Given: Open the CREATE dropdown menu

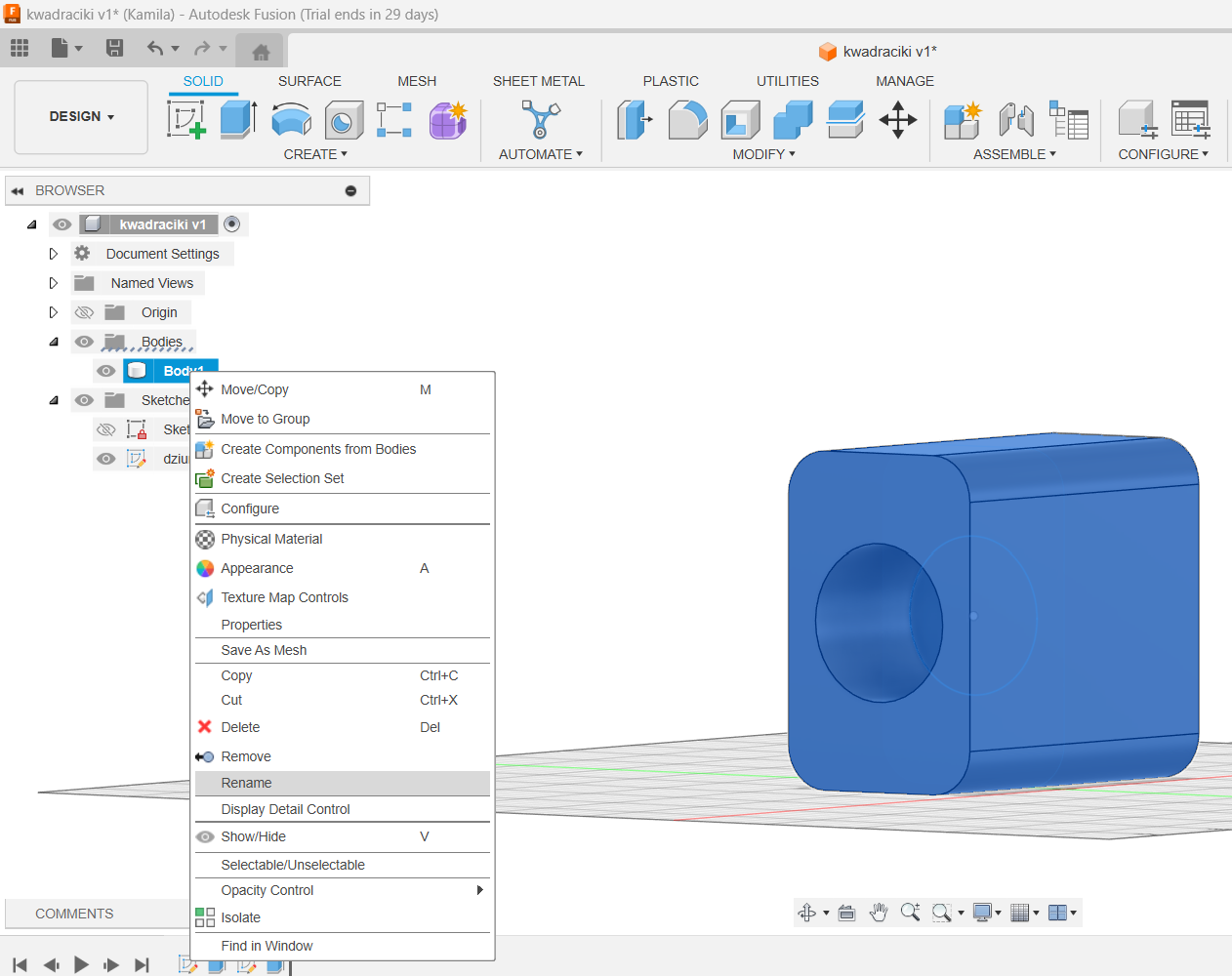Looking at the screenshot, I should coord(315,154).
